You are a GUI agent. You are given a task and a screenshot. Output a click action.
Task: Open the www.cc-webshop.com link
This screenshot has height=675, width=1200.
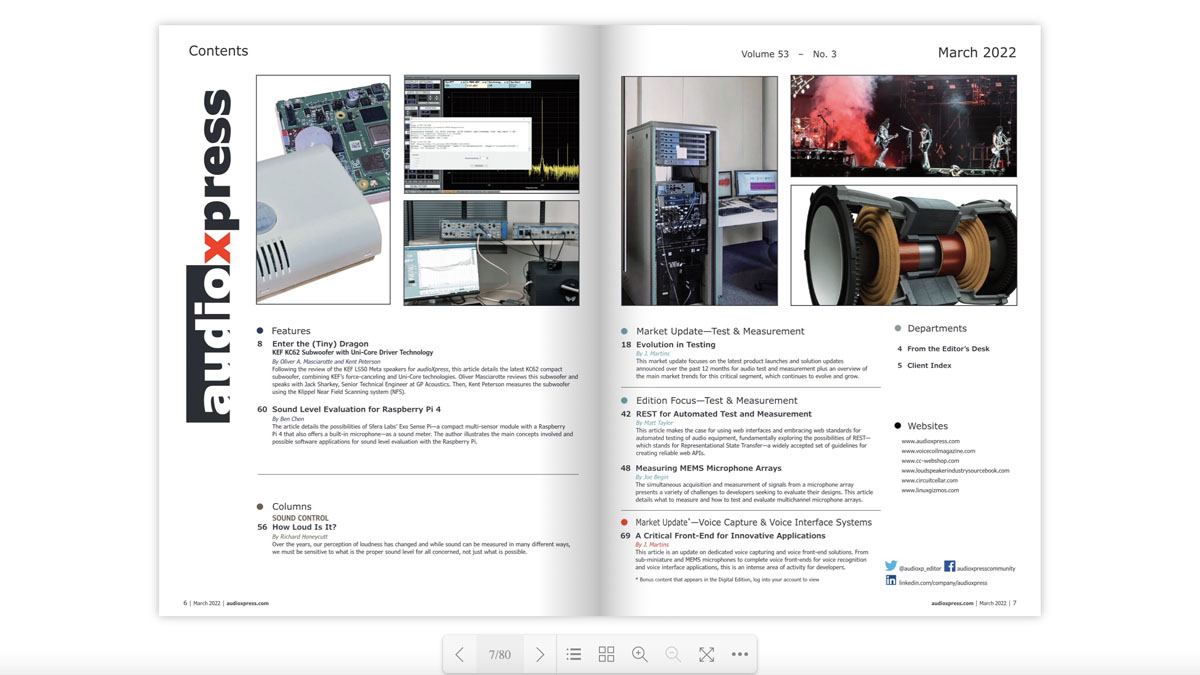930,461
